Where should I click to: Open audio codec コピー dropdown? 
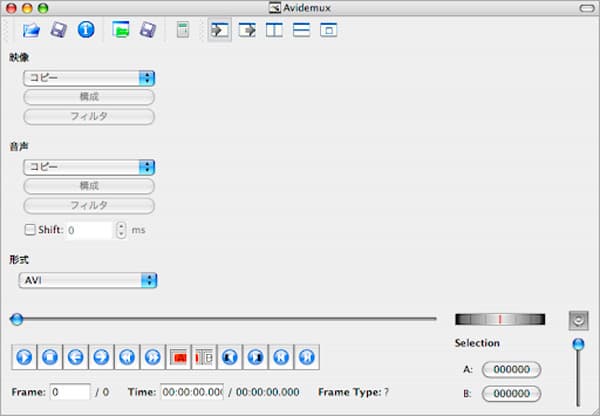[89, 167]
